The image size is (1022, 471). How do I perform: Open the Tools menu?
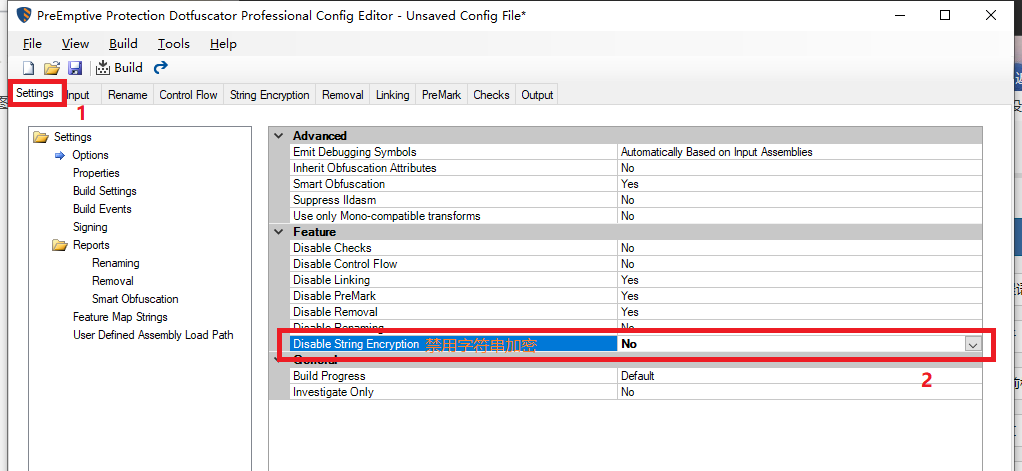[x=173, y=44]
